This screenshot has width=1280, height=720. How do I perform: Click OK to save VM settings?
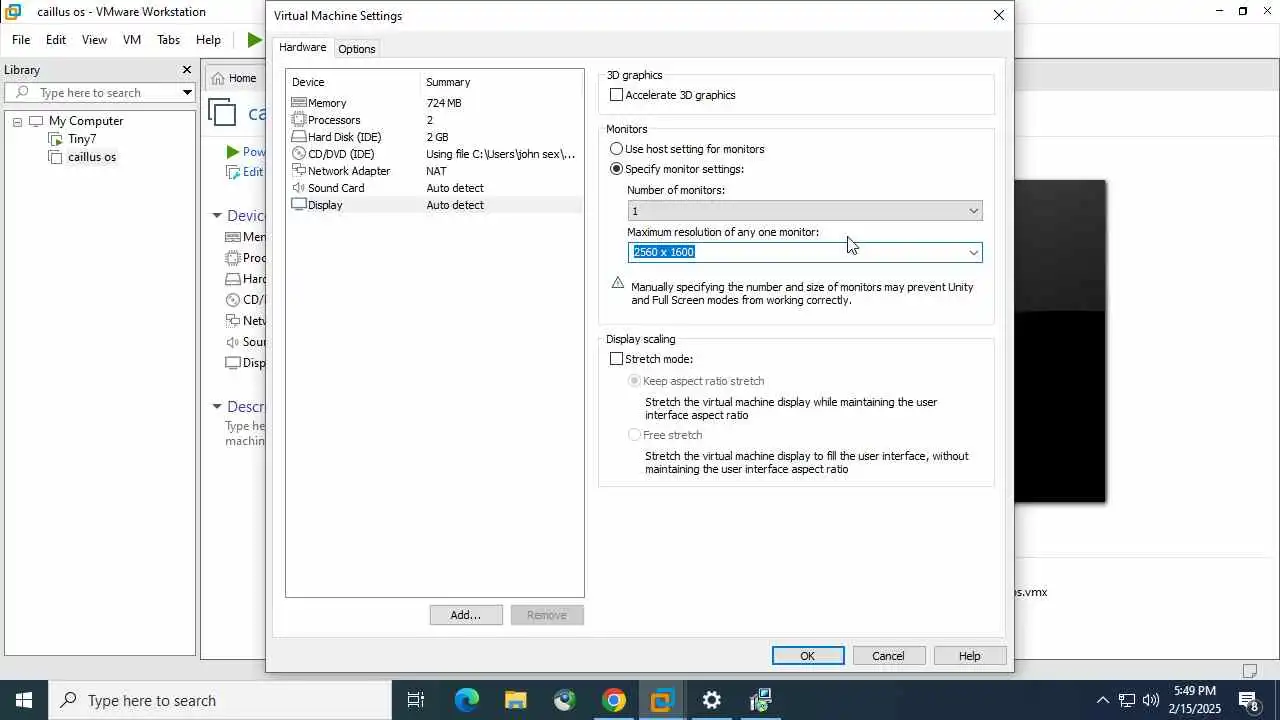808,656
